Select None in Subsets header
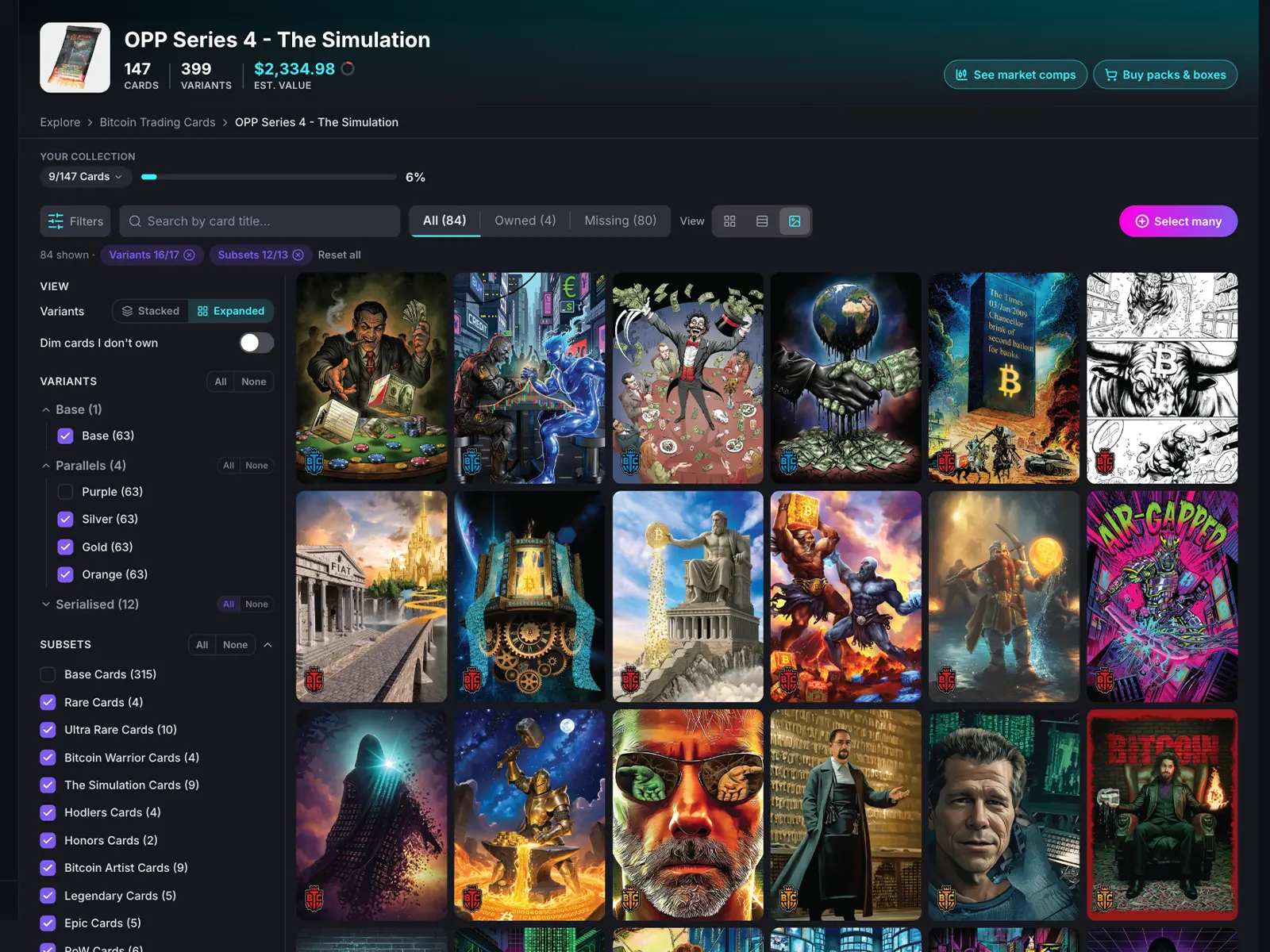The width and height of the screenshot is (1270, 952). tap(235, 645)
